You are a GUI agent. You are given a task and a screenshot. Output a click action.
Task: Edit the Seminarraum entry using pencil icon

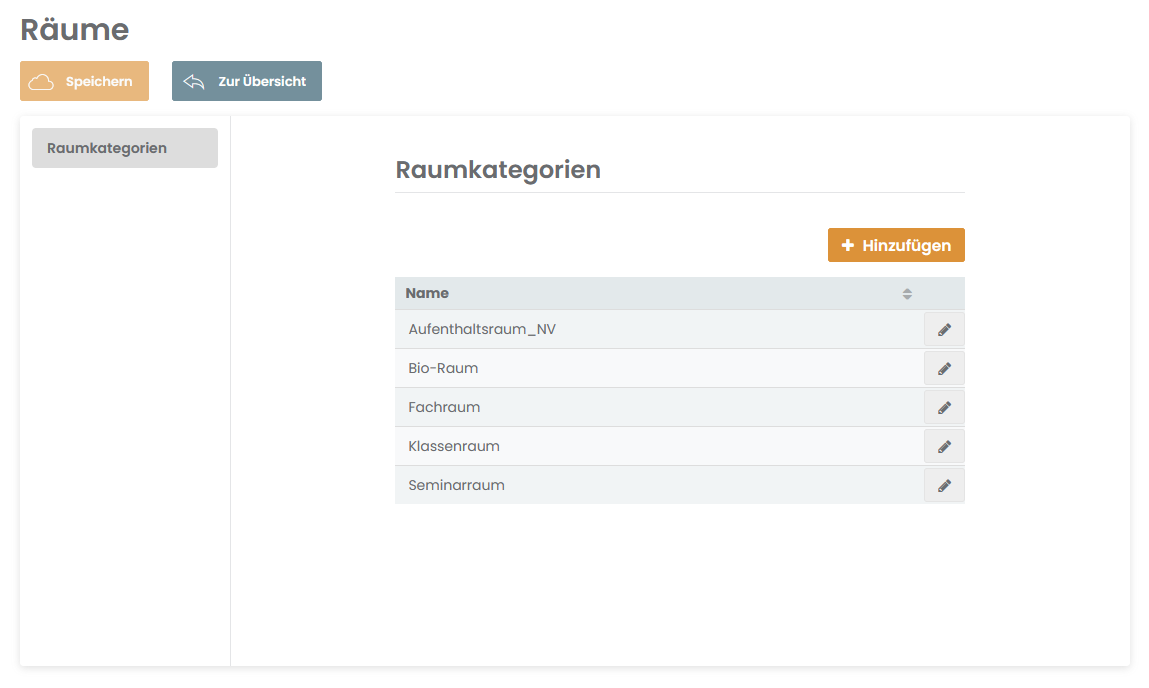click(x=944, y=485)
